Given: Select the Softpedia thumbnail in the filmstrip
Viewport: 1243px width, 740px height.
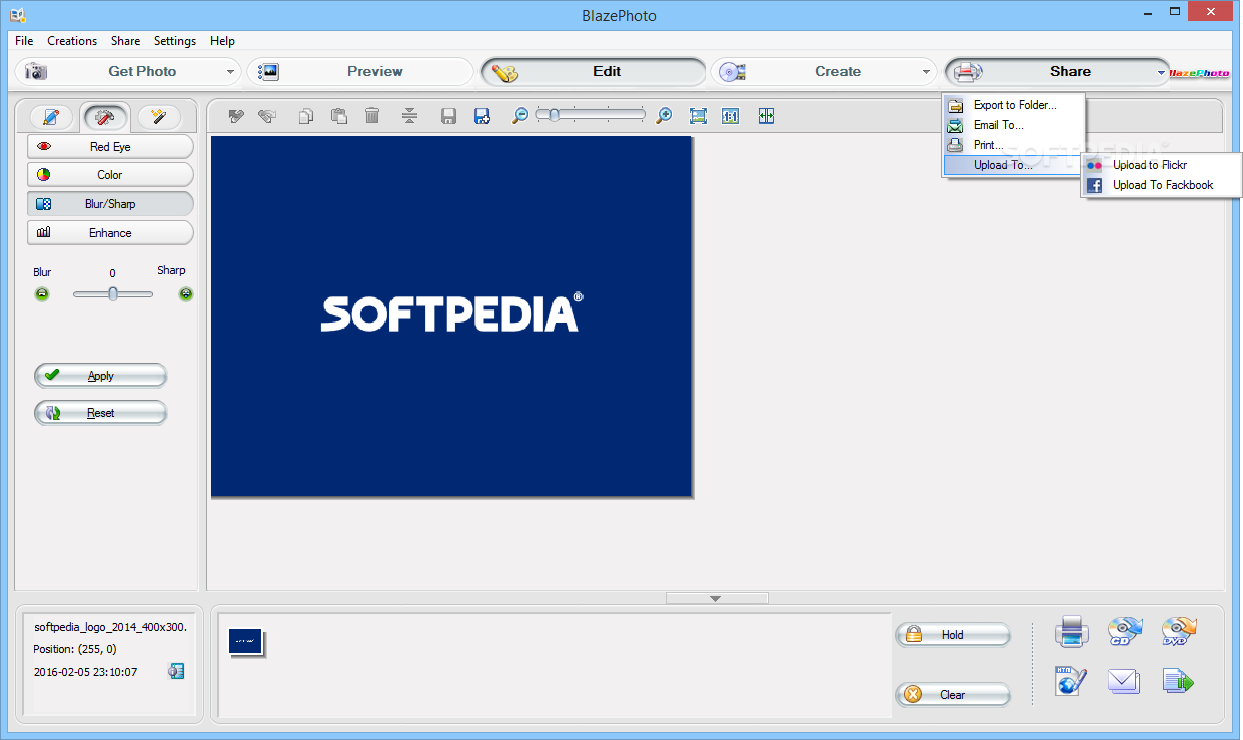Looking at the screenshot, I should pos(245,642).
